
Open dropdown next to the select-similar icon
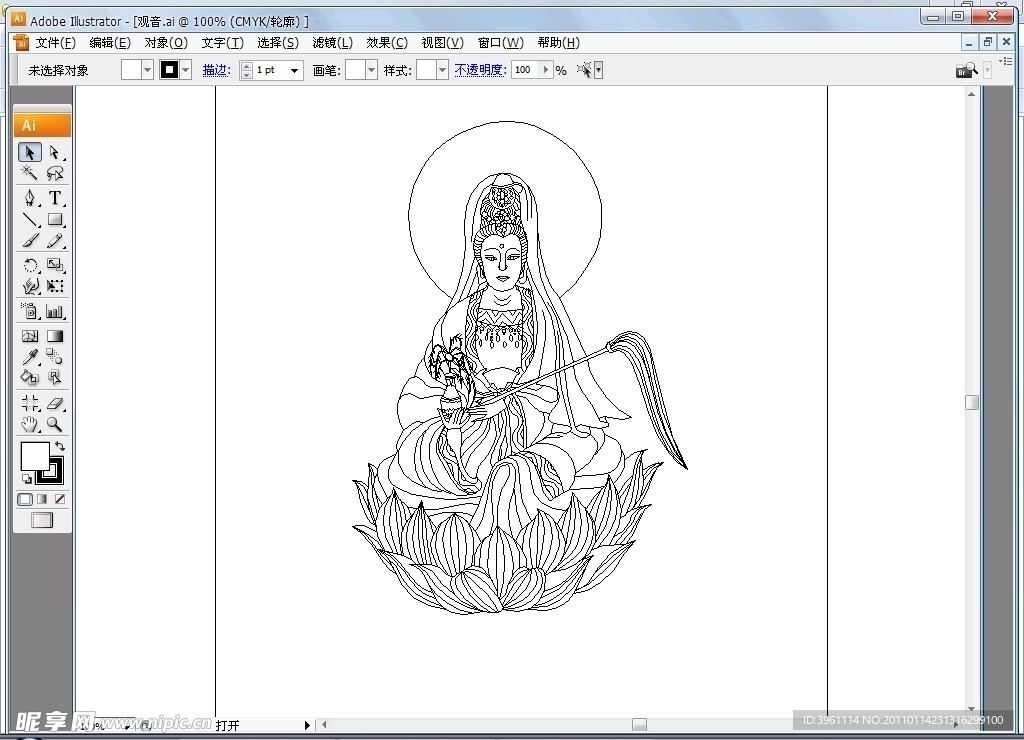tap(598, 70)
